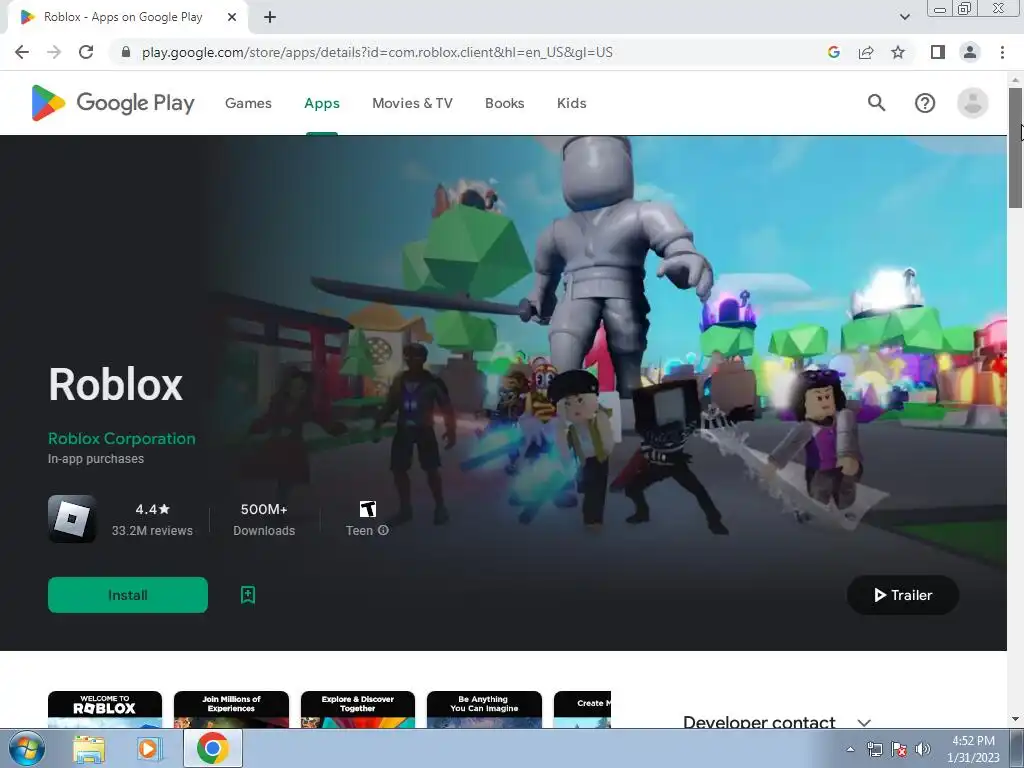Open the Help center question-mark icon

coord(925,103)
